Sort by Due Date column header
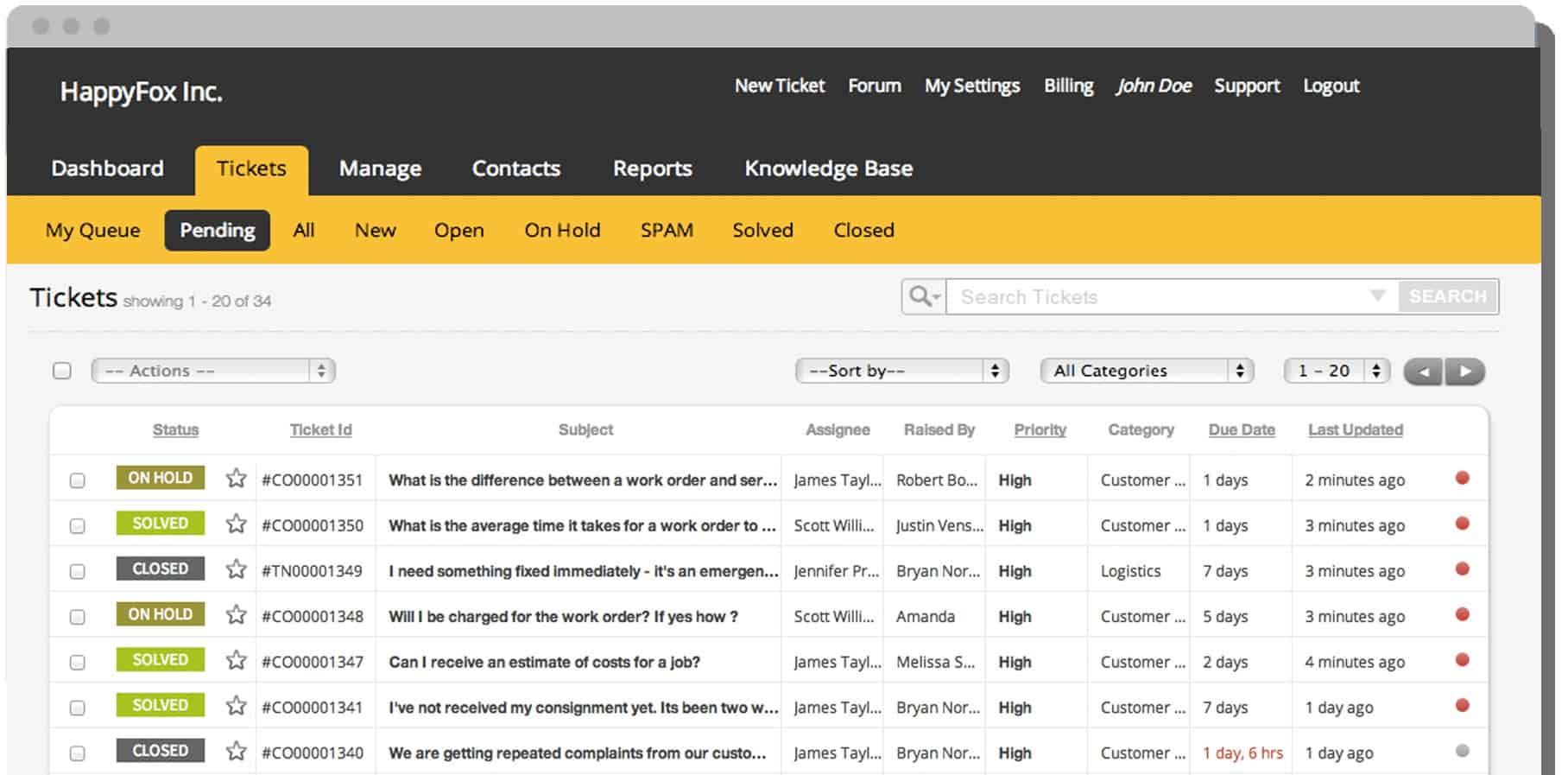The image size is (1568, 775). coord(1242,429)
